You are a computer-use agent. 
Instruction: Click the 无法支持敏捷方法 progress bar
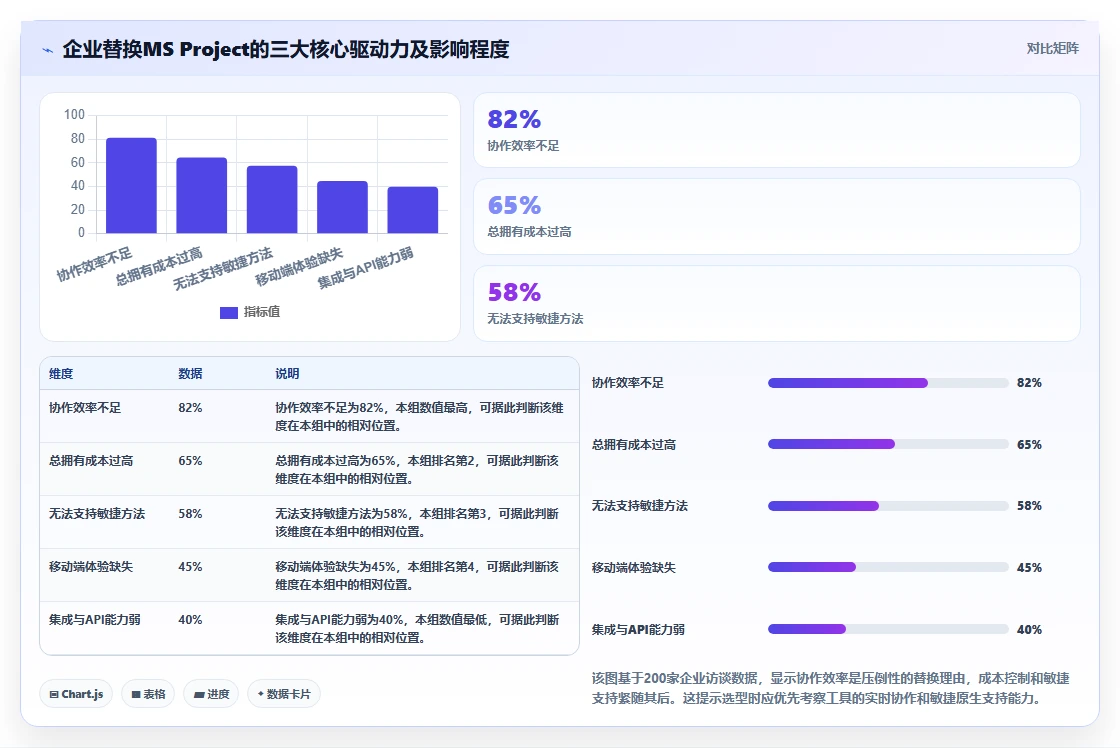[x=888, y=506]
